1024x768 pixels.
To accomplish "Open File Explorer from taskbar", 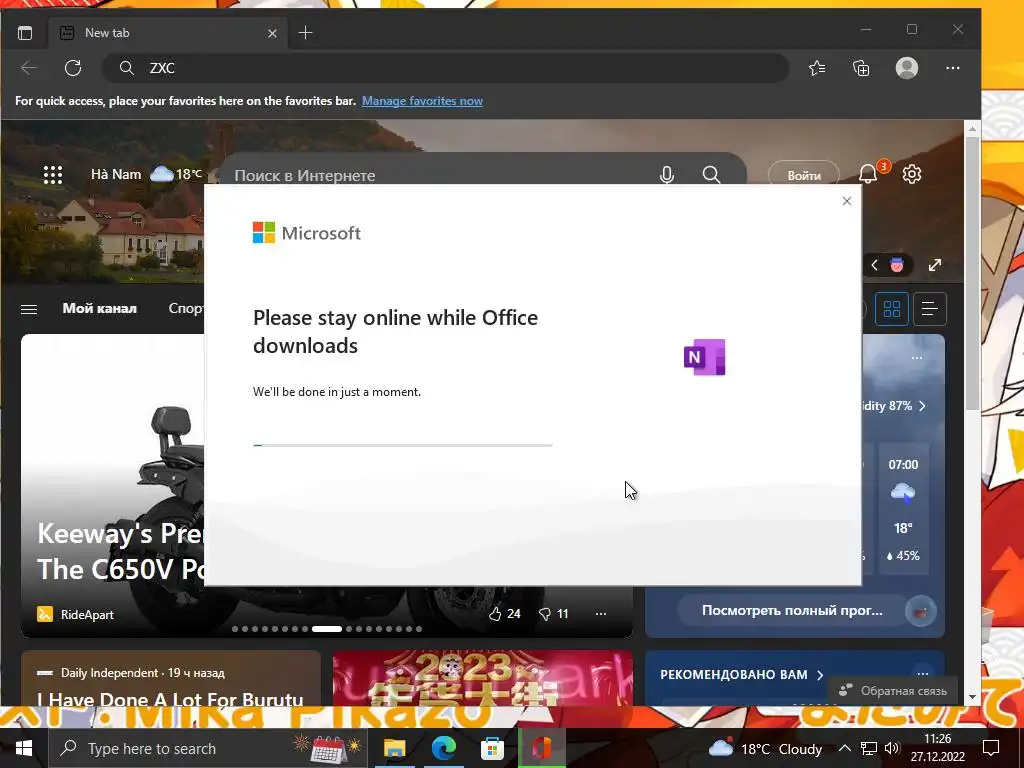I will point(394,748).
